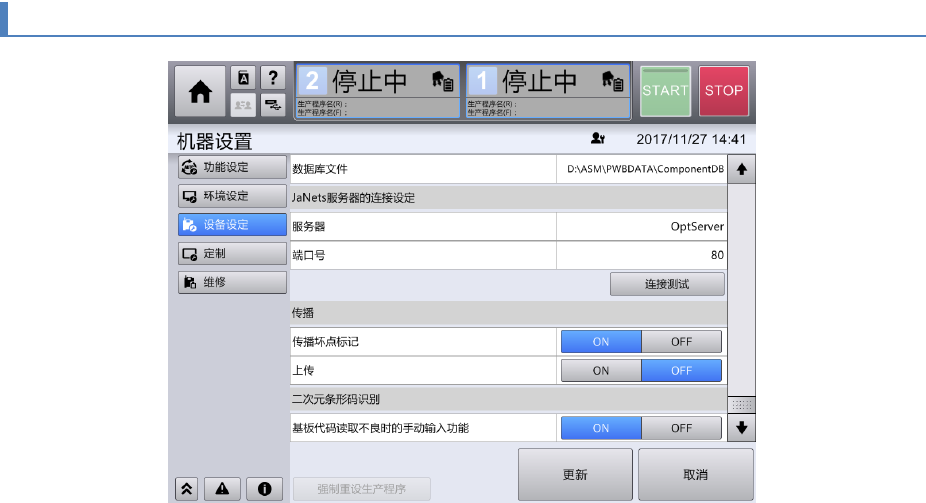Click the document A icon near Home
926x503 pixels.
tap(243, 77)
